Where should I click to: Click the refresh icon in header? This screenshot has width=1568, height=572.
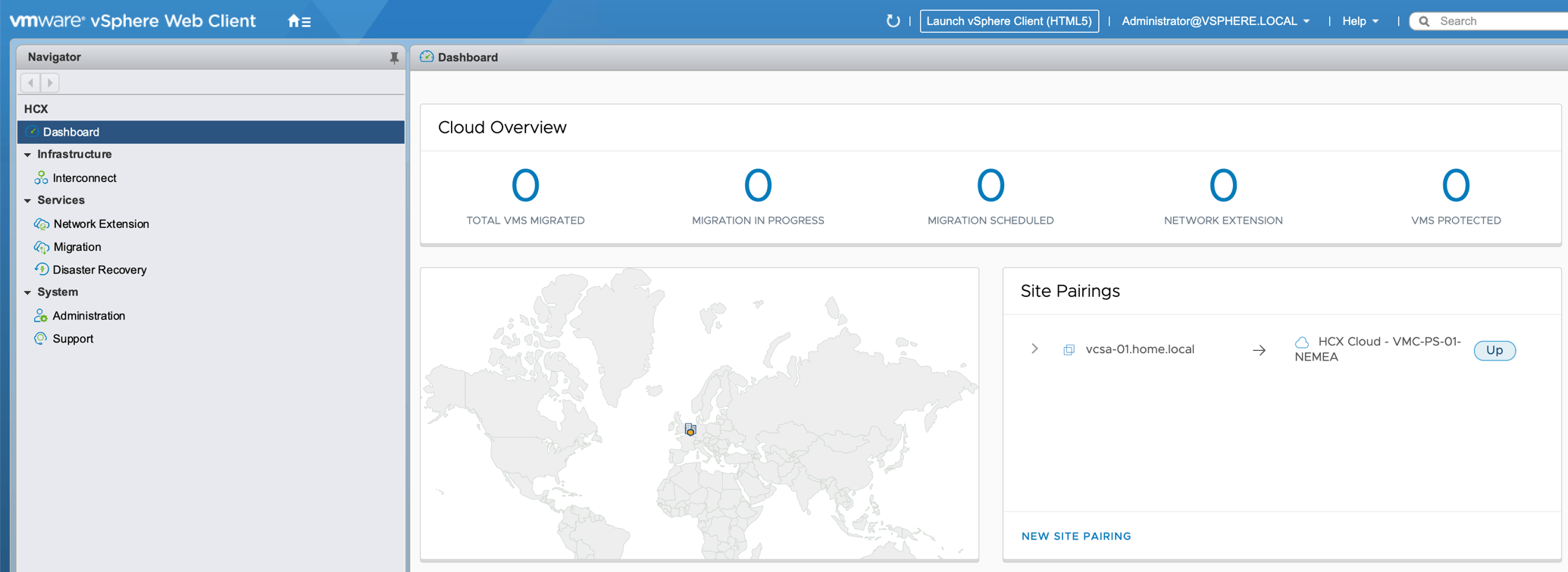coord(893,21)
